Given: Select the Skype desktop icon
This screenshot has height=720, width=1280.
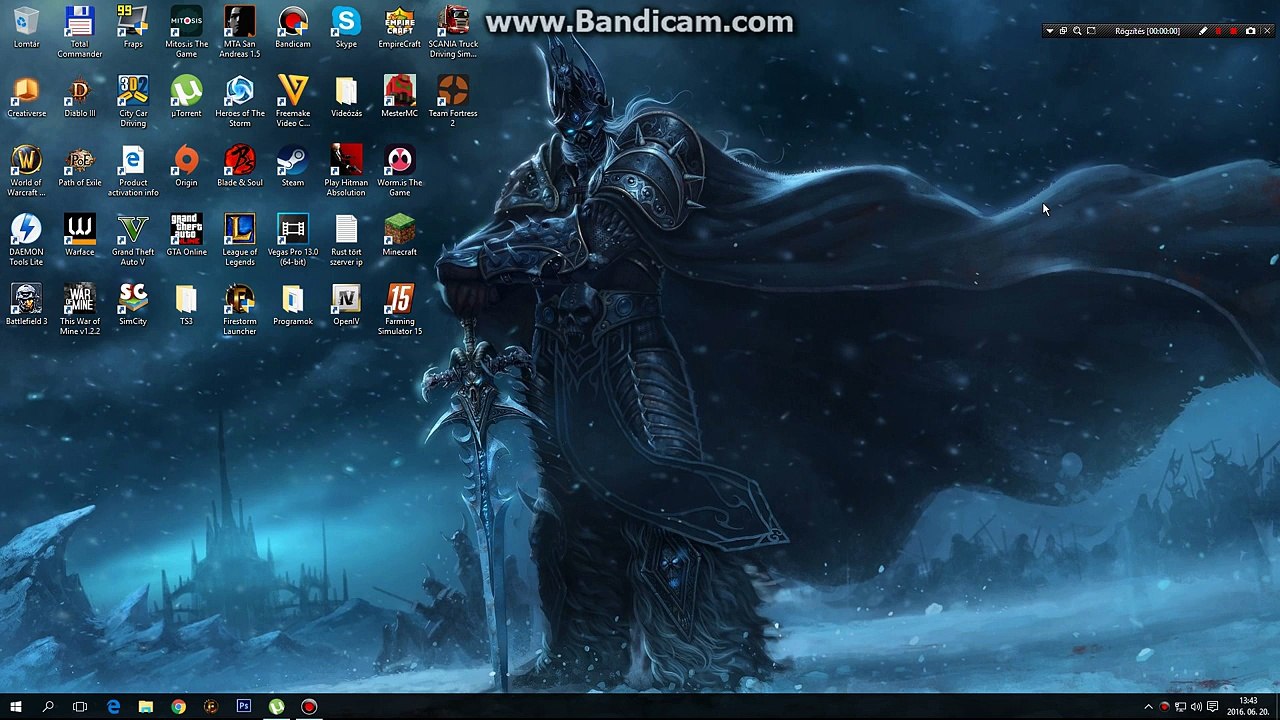Looking at the screenshot, I should (346, 28).
